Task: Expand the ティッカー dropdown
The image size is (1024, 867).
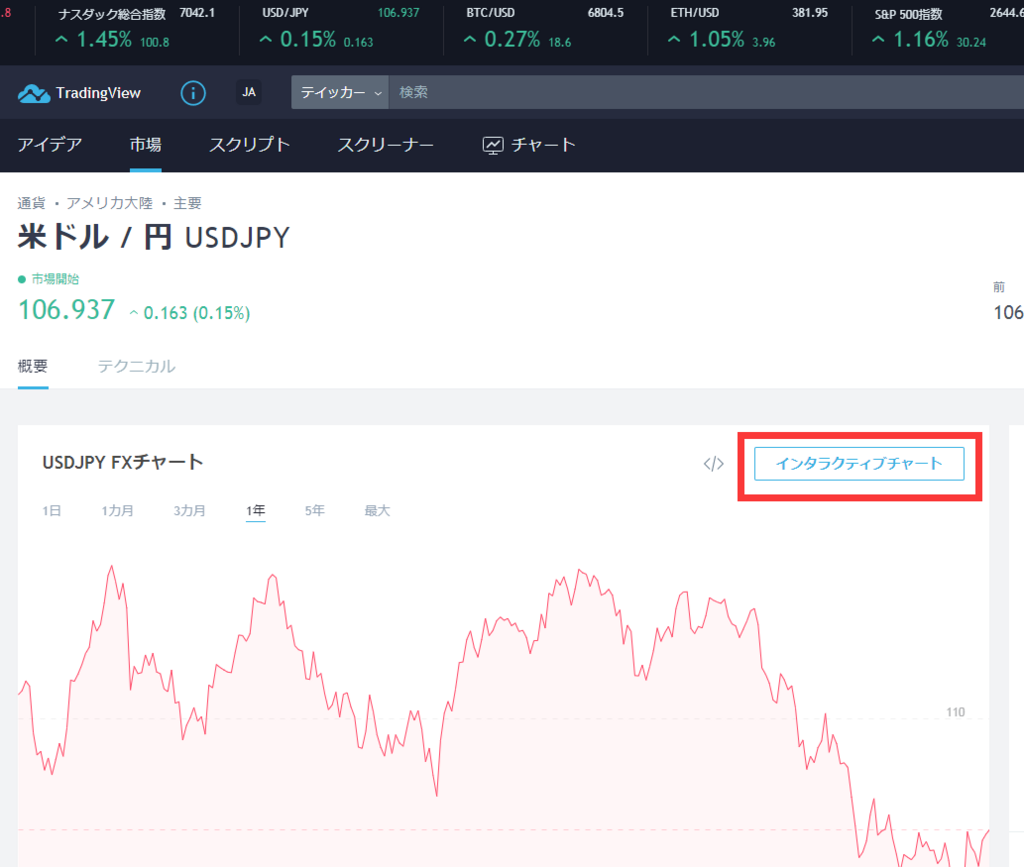Action: (x=340, y=92)
